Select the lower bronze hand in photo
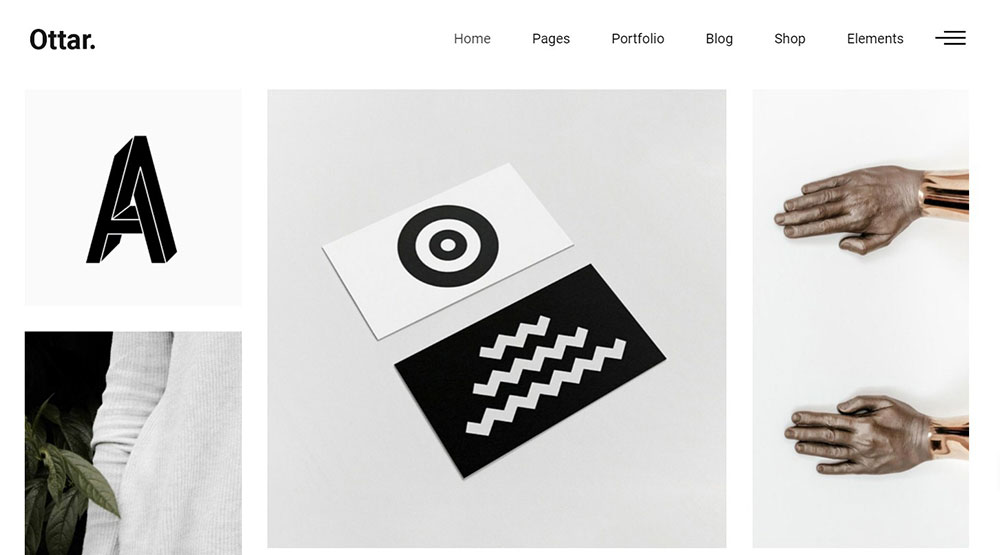 pyautogui.click(x=876, y=435)
